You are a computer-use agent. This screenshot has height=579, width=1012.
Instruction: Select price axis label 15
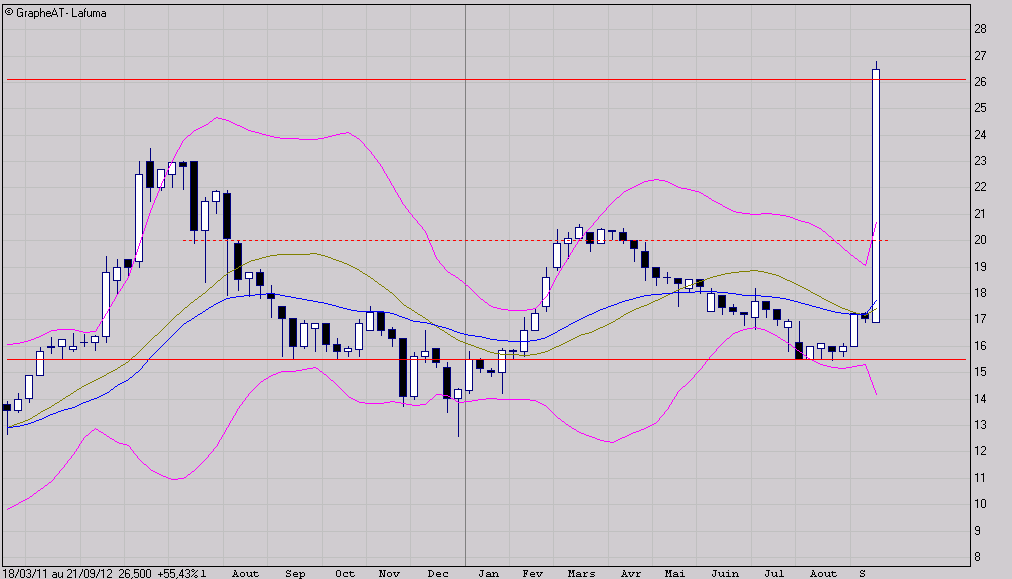pyautogui.click(x=980, y=372)
